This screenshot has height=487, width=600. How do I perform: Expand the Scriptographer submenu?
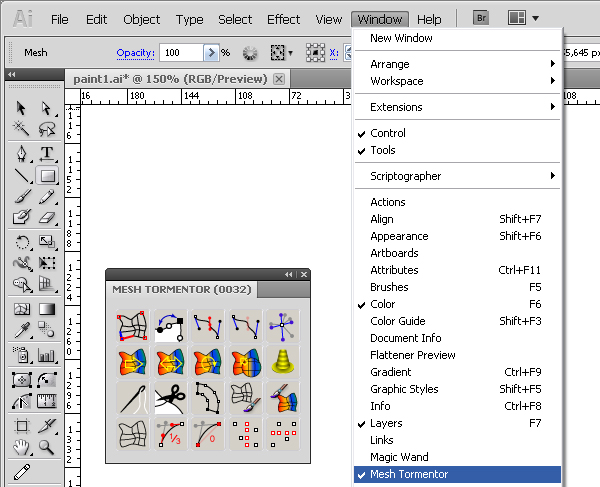[457, 176]
